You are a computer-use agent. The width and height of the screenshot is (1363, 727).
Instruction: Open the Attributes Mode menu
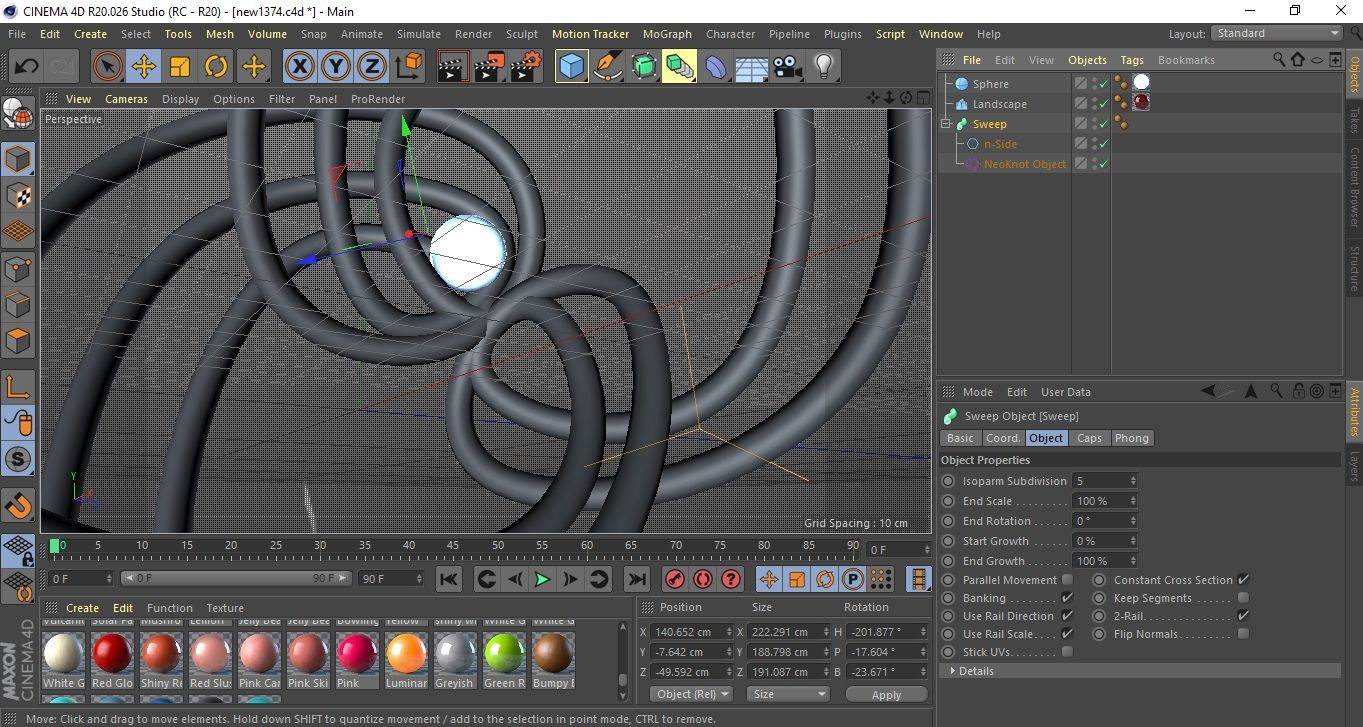coord(977,392)
